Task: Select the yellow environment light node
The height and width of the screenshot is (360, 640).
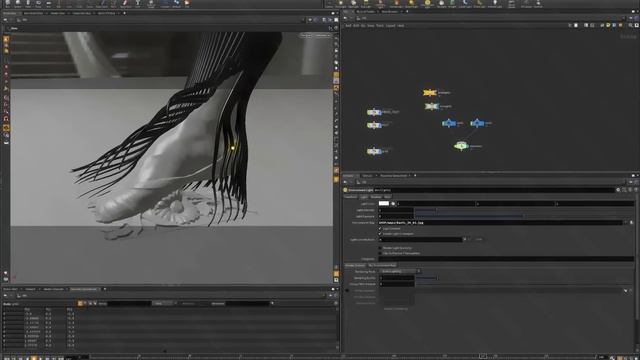Action: coord(430,93)
